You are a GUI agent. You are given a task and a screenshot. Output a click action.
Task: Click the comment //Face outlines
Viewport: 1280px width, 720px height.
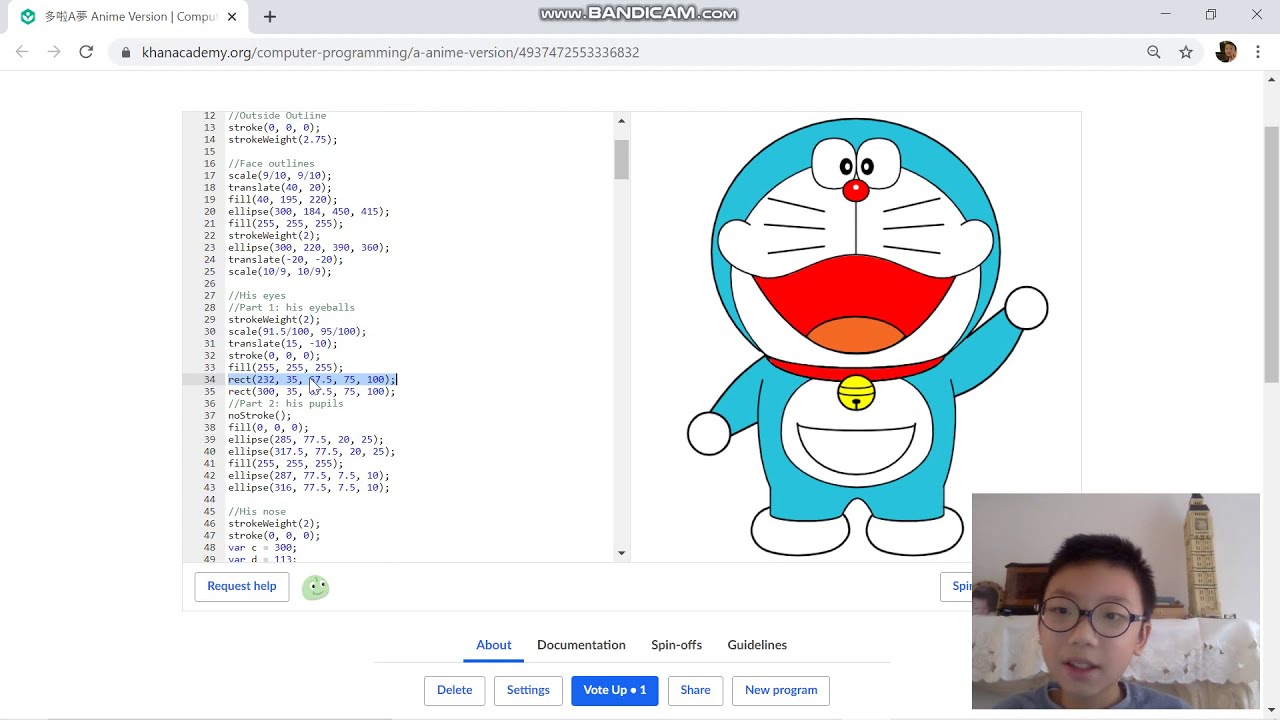click(271, 163)
